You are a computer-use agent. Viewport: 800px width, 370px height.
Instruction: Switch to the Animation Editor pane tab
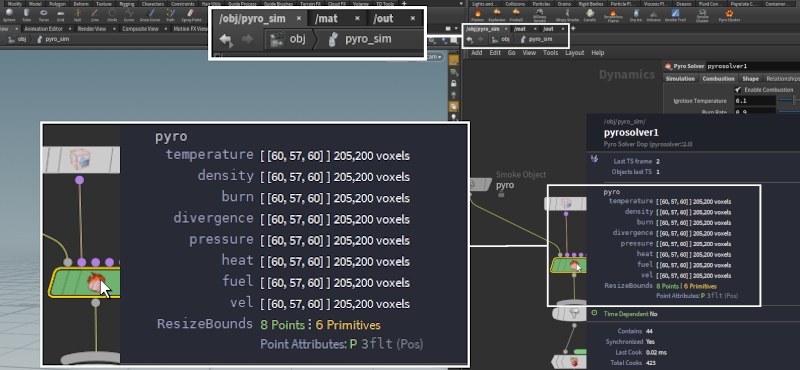tap(43, 29)
